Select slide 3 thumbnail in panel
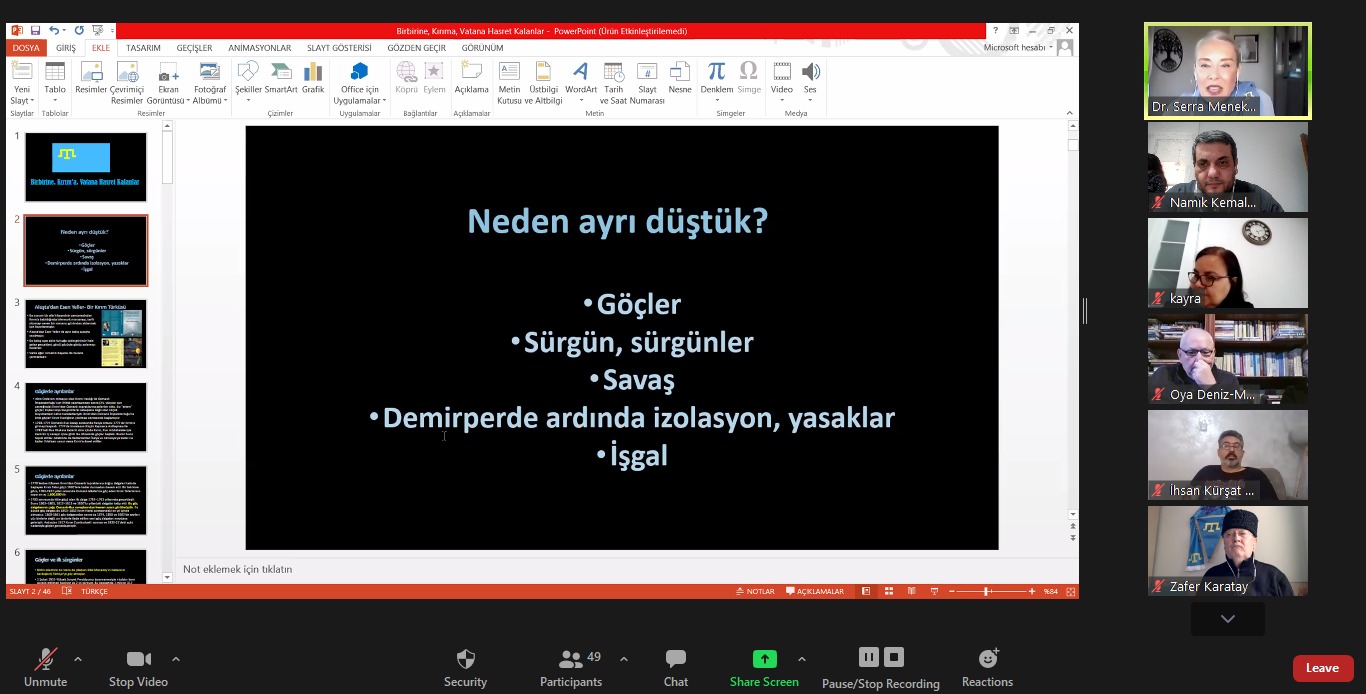 click(86, 334)
